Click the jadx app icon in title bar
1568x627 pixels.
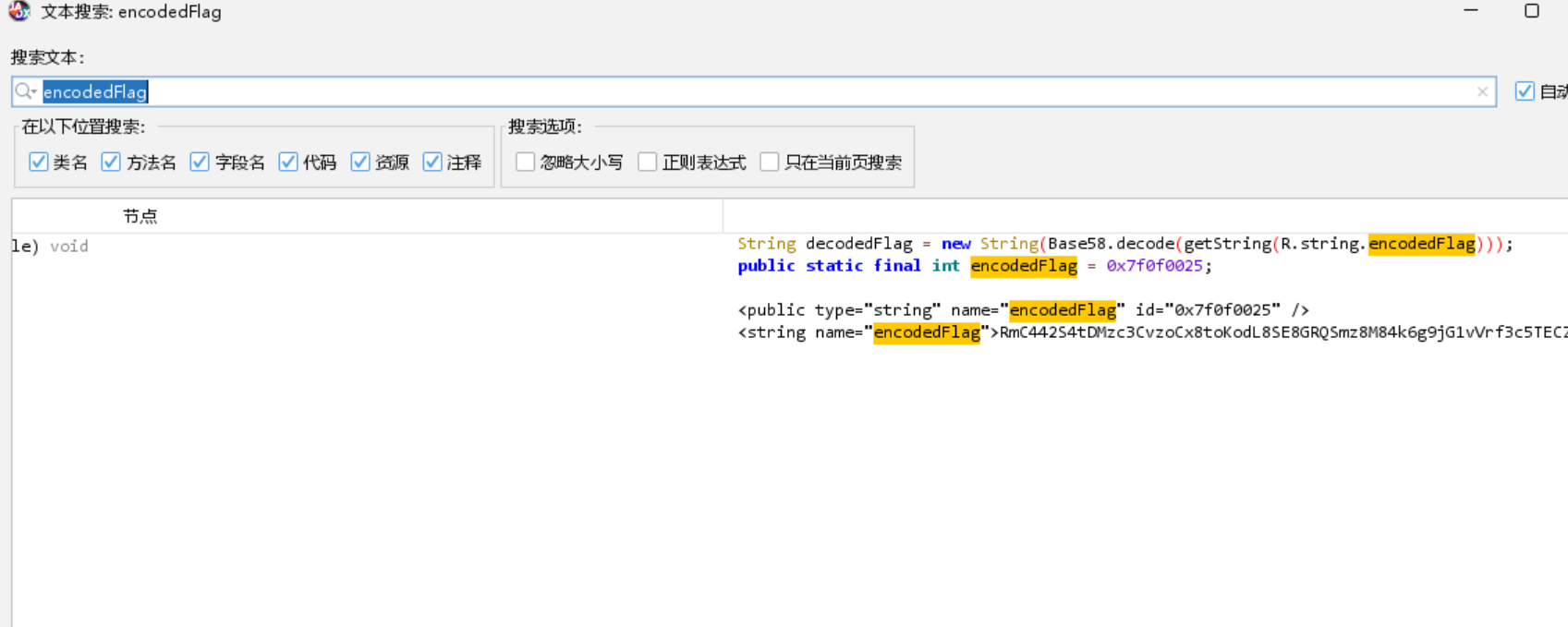(x=18, y=12)
